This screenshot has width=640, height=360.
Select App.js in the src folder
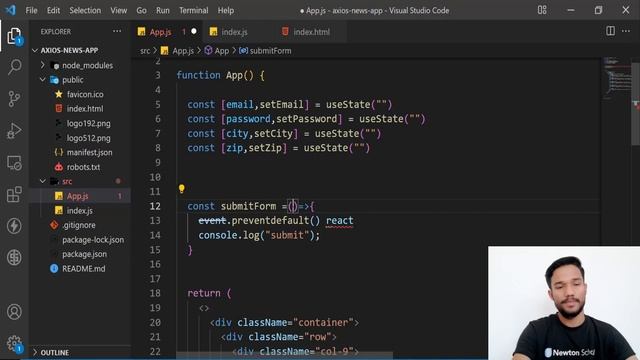(x=78, y=196)
